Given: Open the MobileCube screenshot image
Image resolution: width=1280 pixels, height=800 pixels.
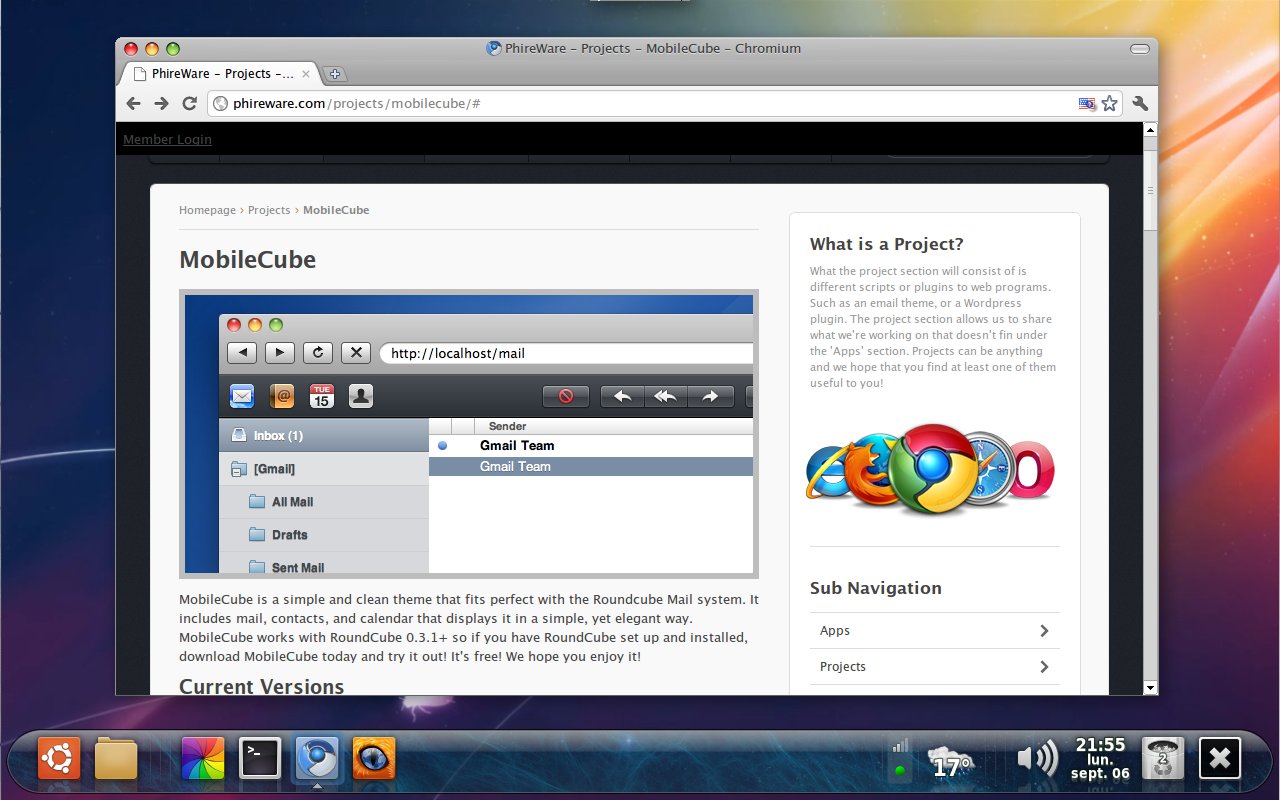Looking at the screenshot, I should pos(469,434).
